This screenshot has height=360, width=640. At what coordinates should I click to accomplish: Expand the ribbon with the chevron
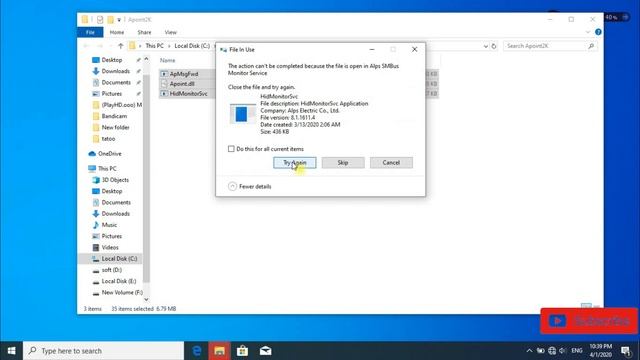[x=588, y=32]
